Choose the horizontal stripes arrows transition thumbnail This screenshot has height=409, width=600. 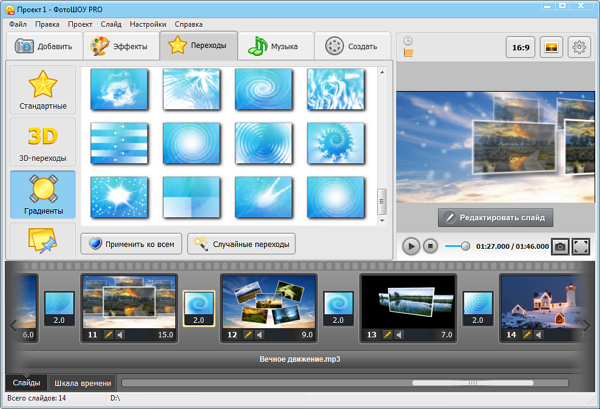pyautogui.click(x=119, y=143)
